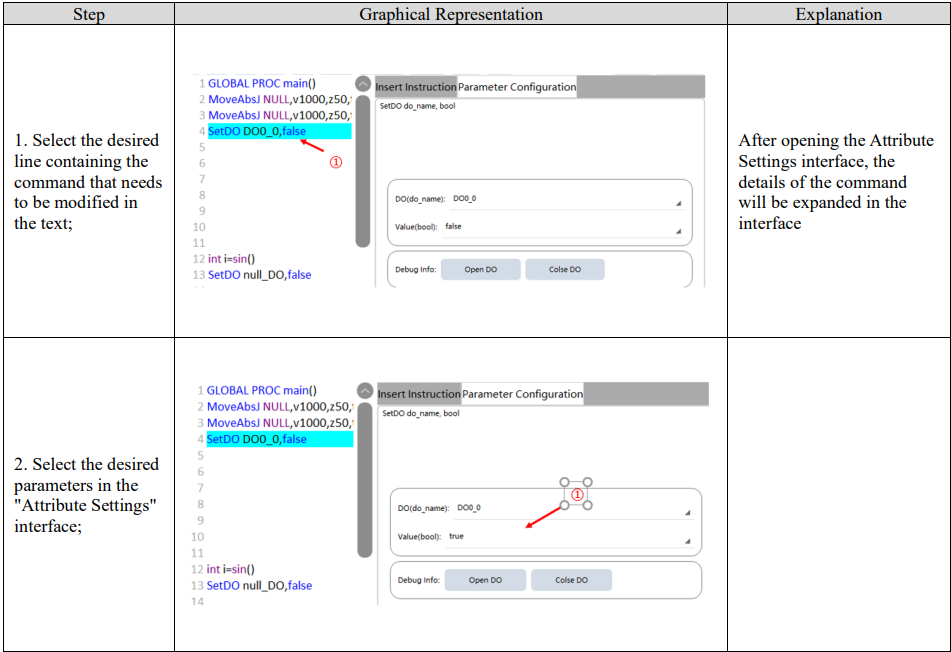Select Parameter Configuration tab in step 2 screenshot
The height and width of the screenshot is (652, 951).
click(522, 394)
